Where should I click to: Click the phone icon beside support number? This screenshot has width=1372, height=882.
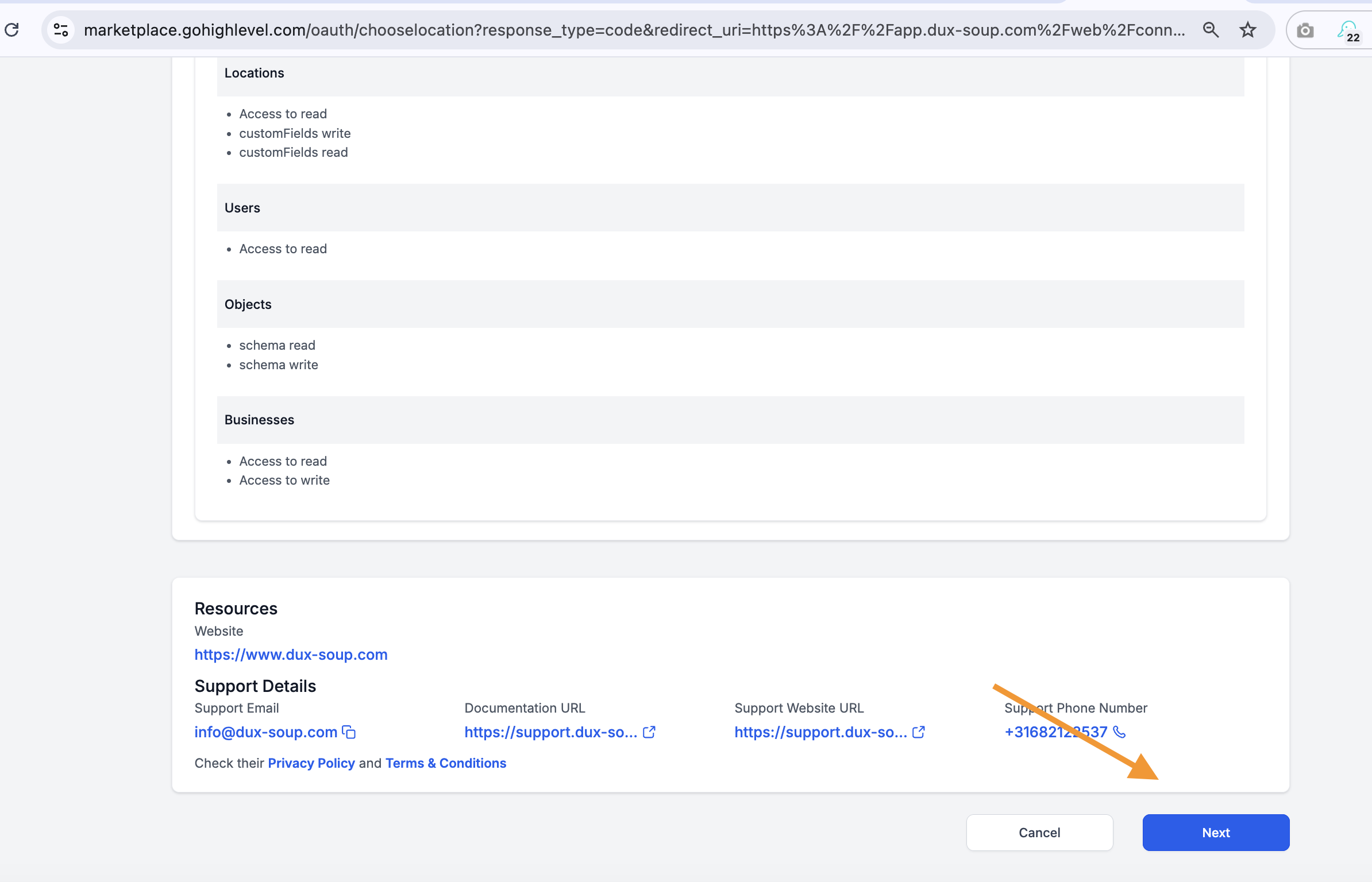(1119, 732)
